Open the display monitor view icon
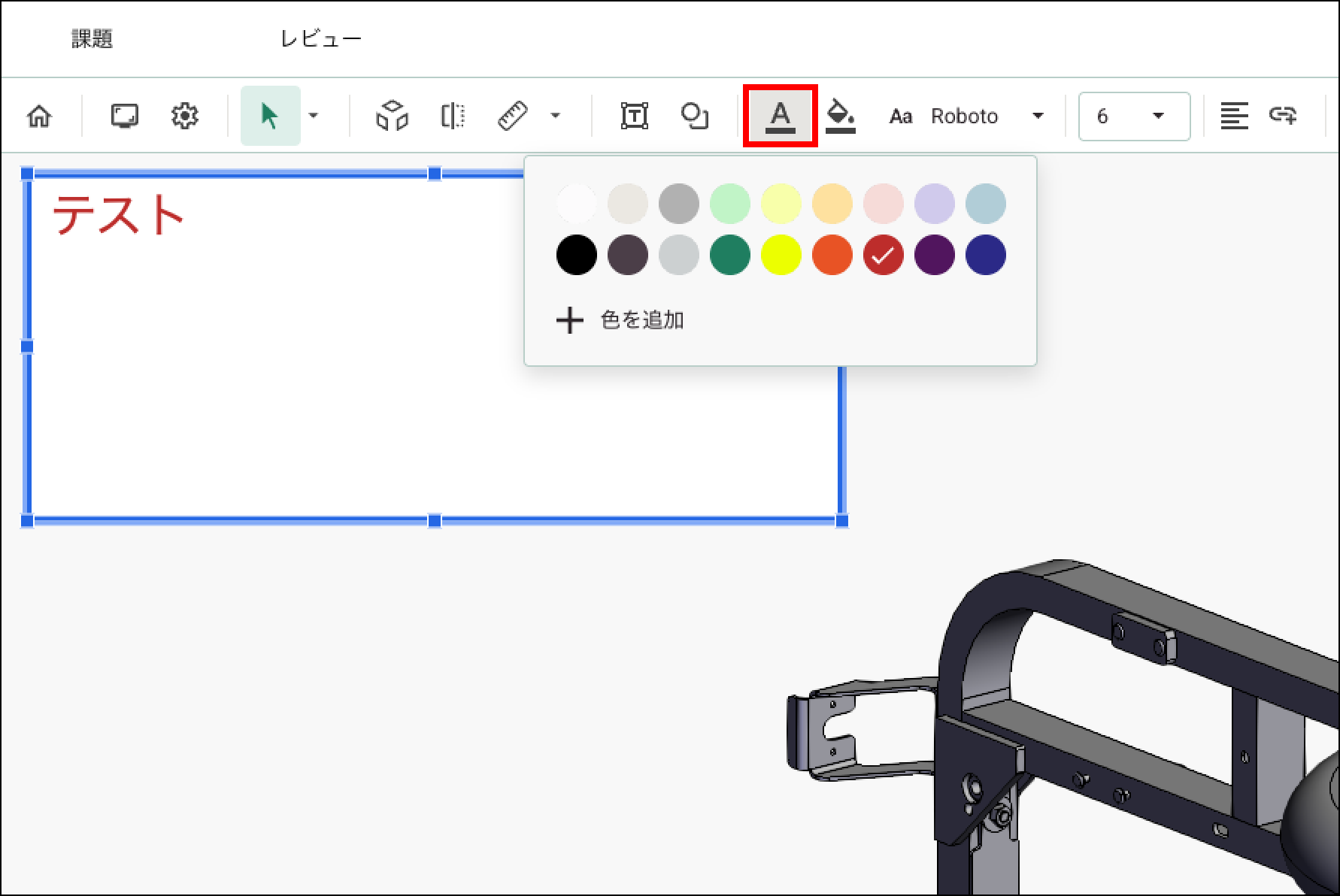The height and width of the screenshot is (896, 1340). pyautogui.click(x=124, y=116)
